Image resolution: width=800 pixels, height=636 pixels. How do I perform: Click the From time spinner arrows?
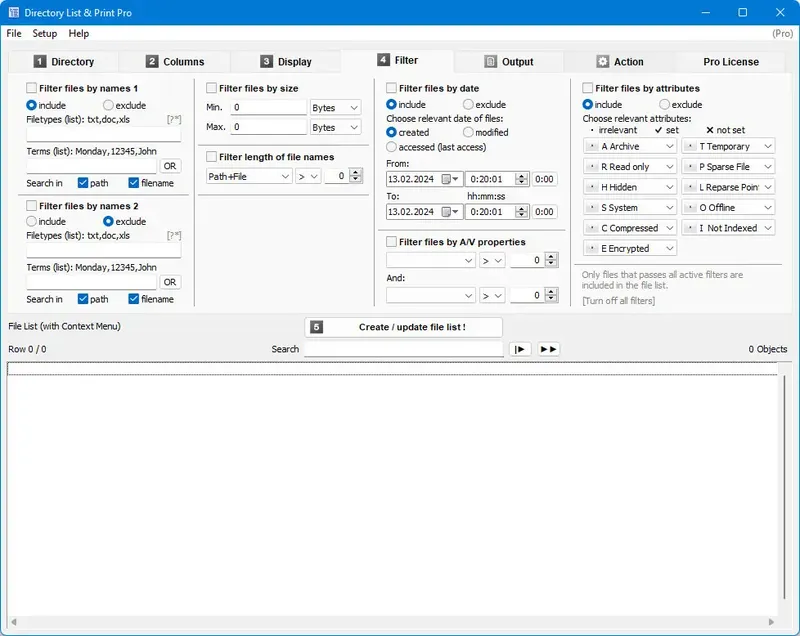pos(521,179)
